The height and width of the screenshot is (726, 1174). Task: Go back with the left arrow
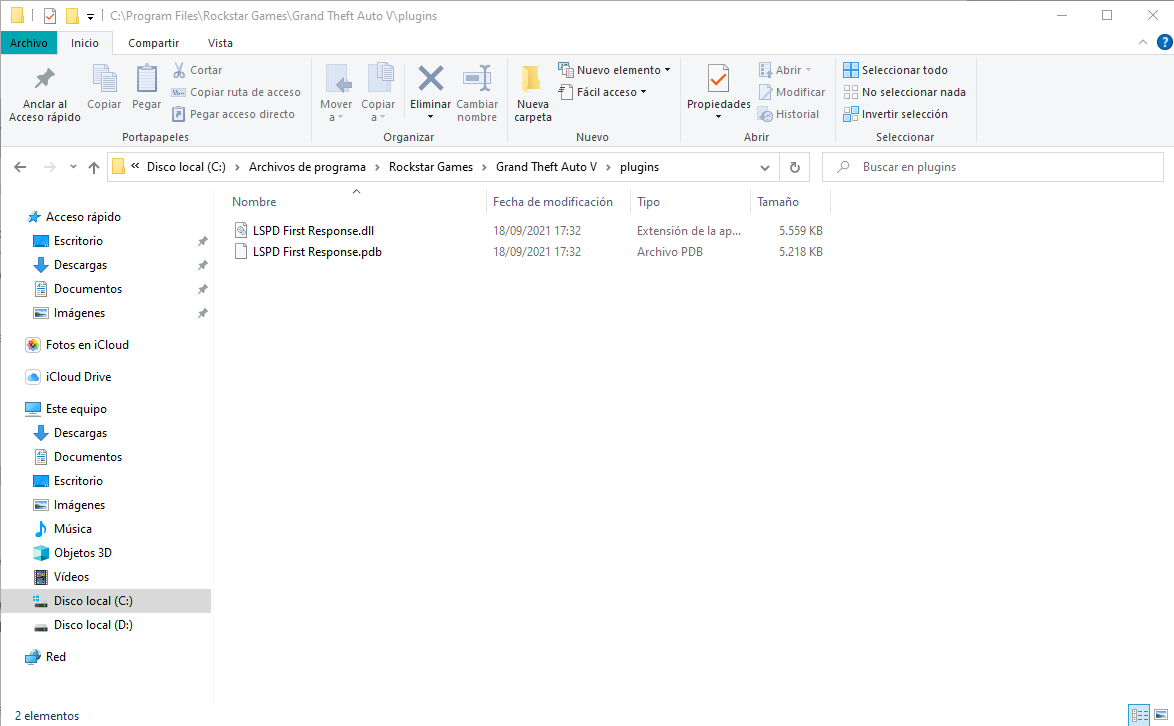click(20, 167)
